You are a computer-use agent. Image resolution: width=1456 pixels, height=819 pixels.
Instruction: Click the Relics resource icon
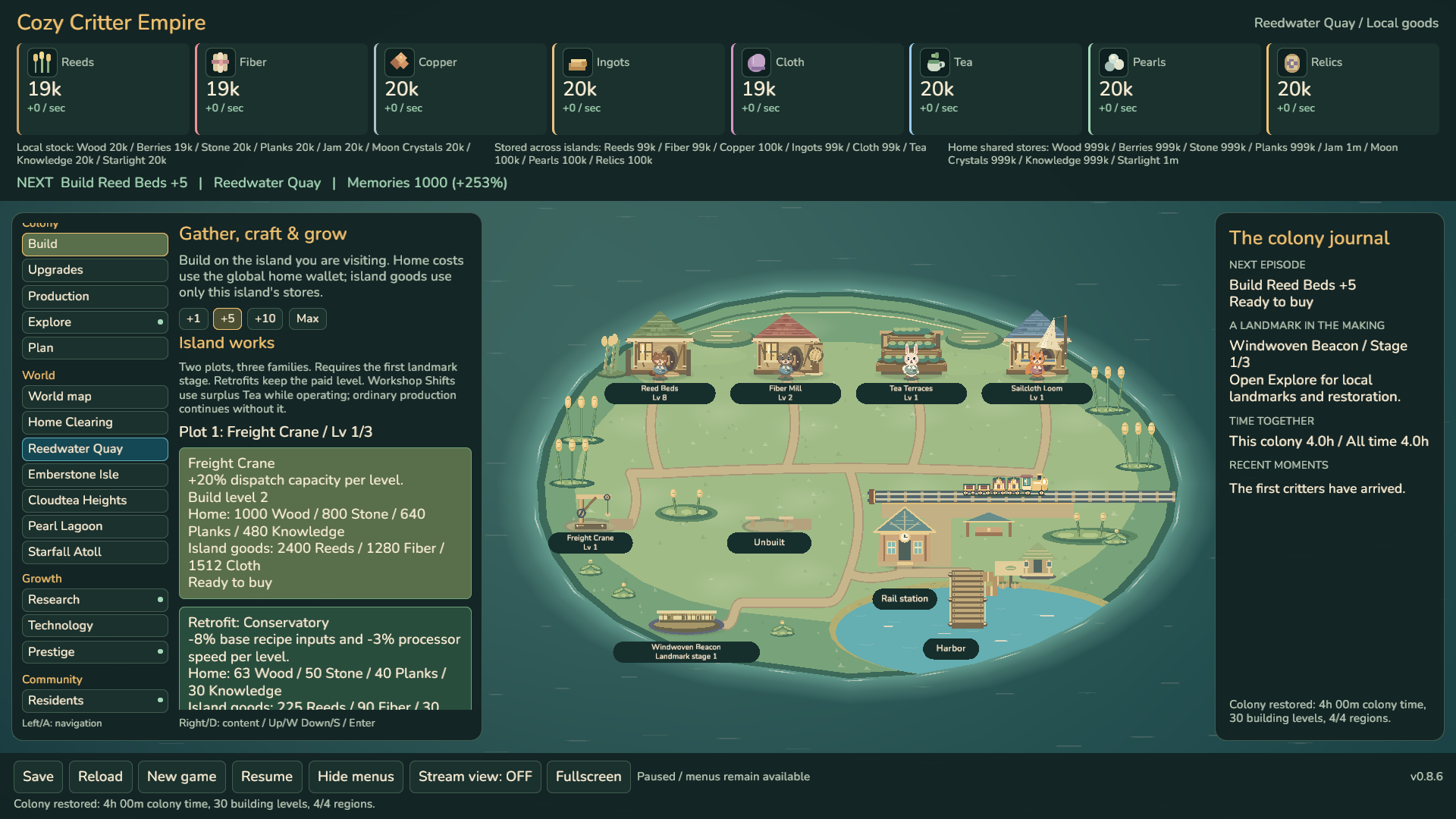click(x=1291, y=62)
